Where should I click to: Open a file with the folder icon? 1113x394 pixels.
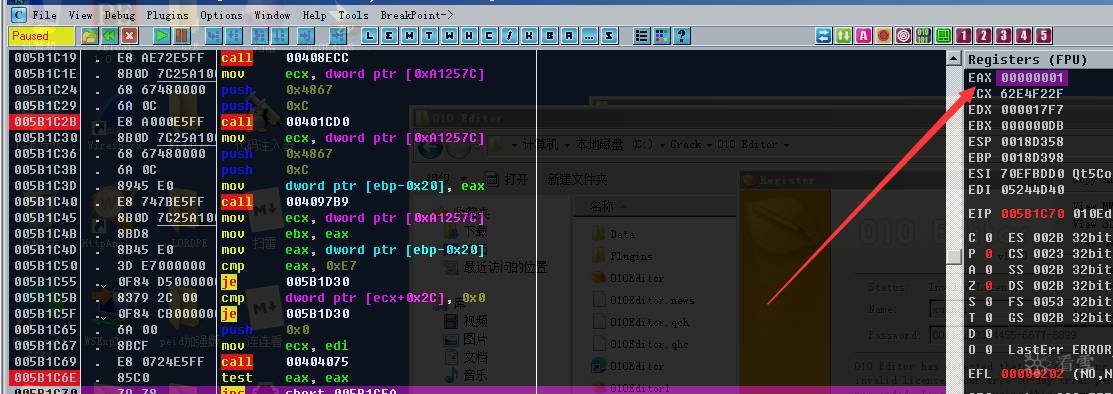89,35
